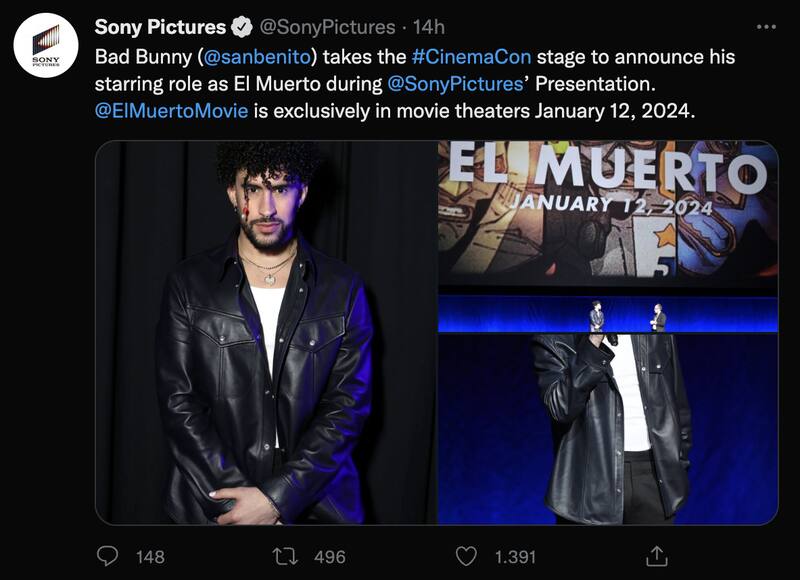Open the share upload icon
The height and width of the screenshot is (580, 800).
pos(657,555)
